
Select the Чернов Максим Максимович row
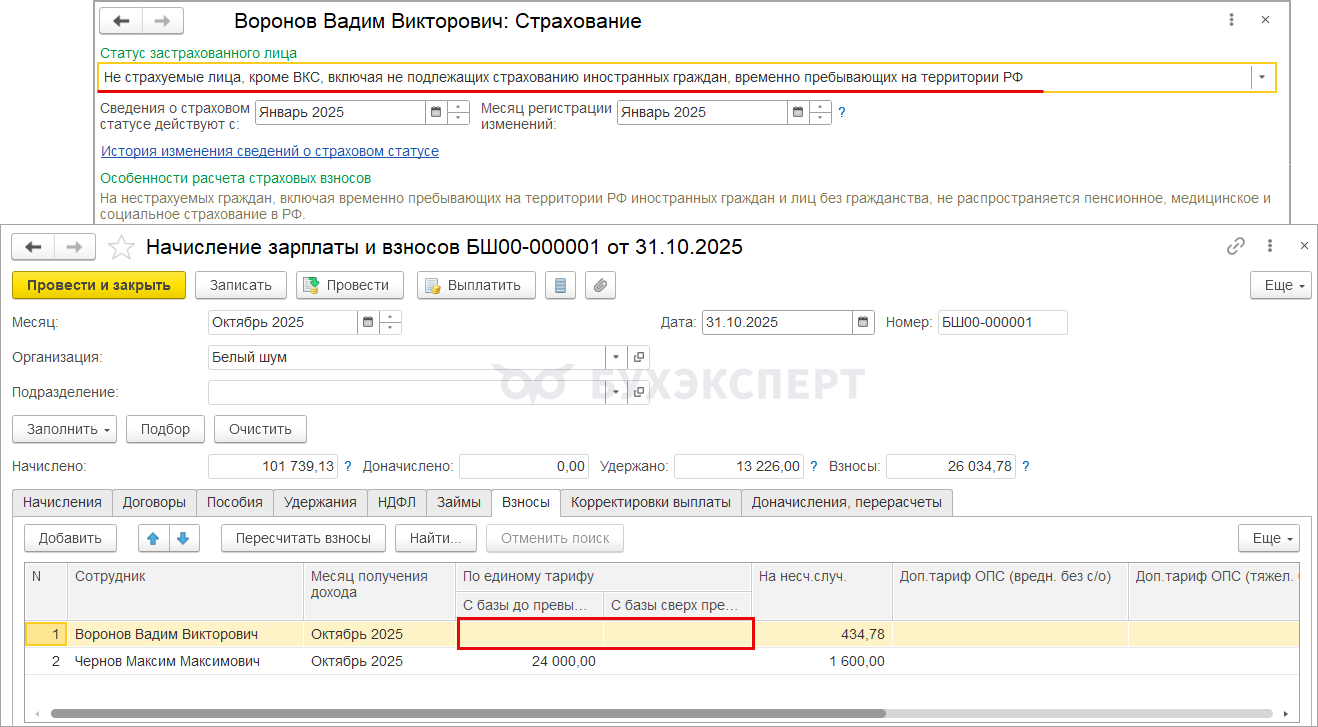point(167,661)
